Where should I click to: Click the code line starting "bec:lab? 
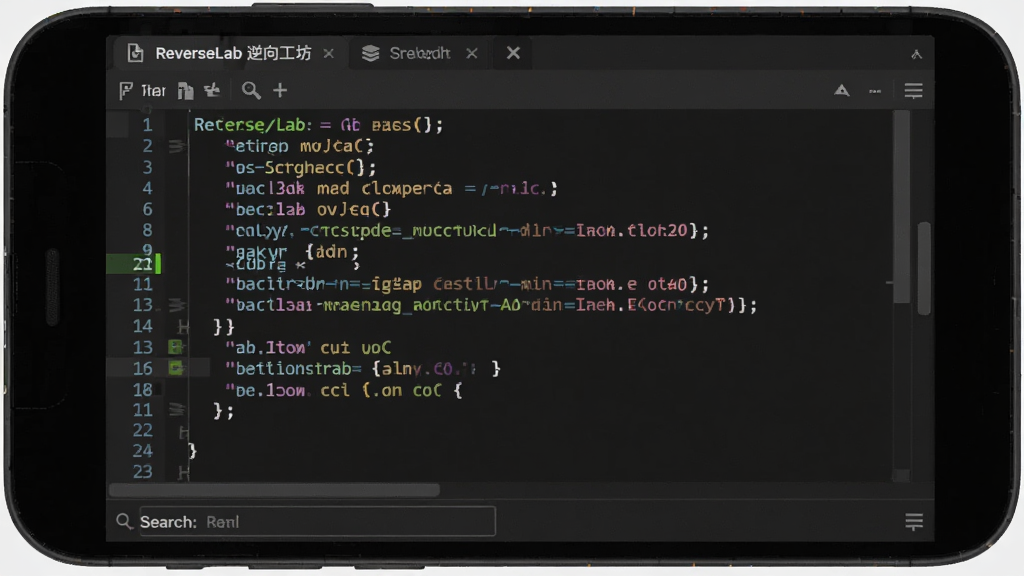(x=308, y=210)
